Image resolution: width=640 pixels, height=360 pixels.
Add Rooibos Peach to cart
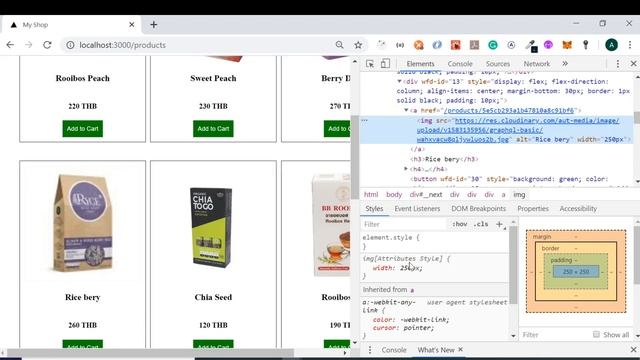pyautogui.click(x=82, y=129)
